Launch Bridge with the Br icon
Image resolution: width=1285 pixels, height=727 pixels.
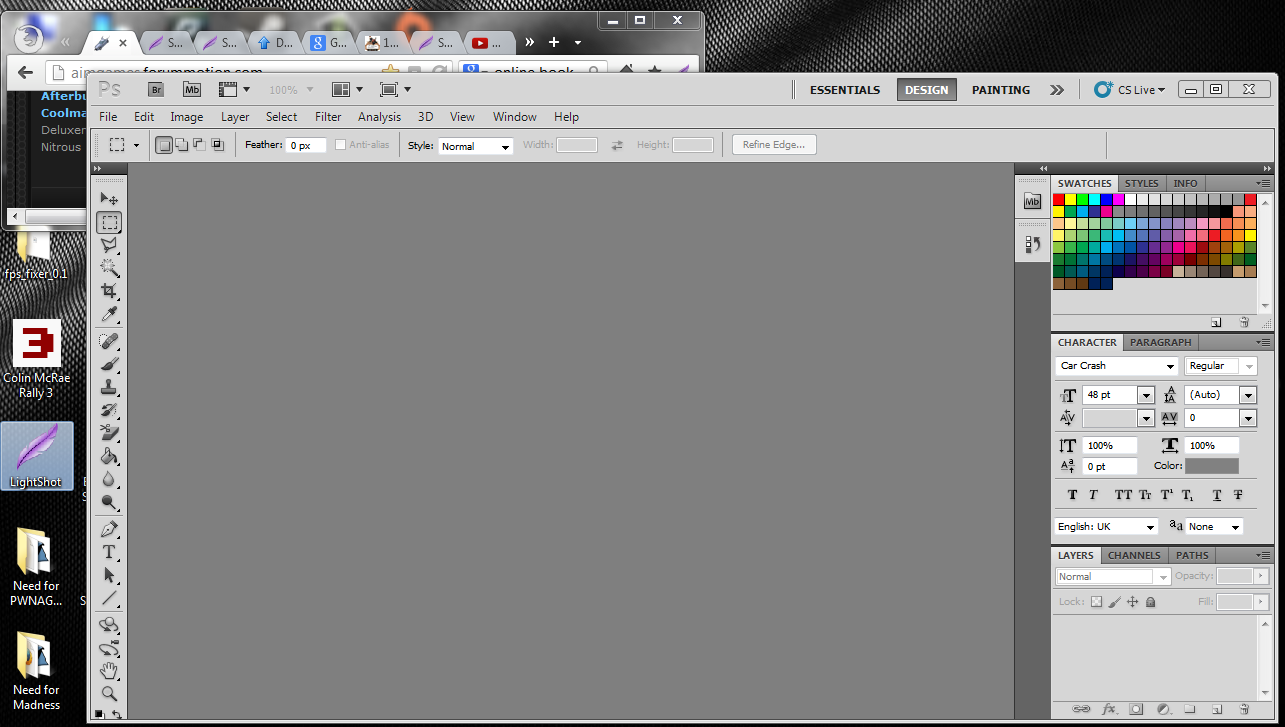155,90
